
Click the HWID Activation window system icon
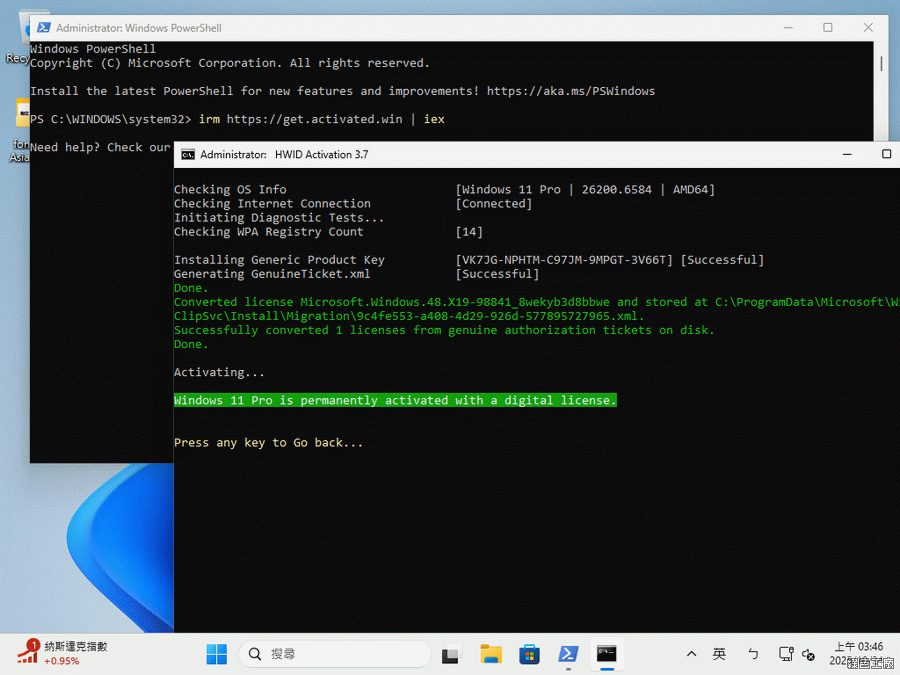pos(187,155)
